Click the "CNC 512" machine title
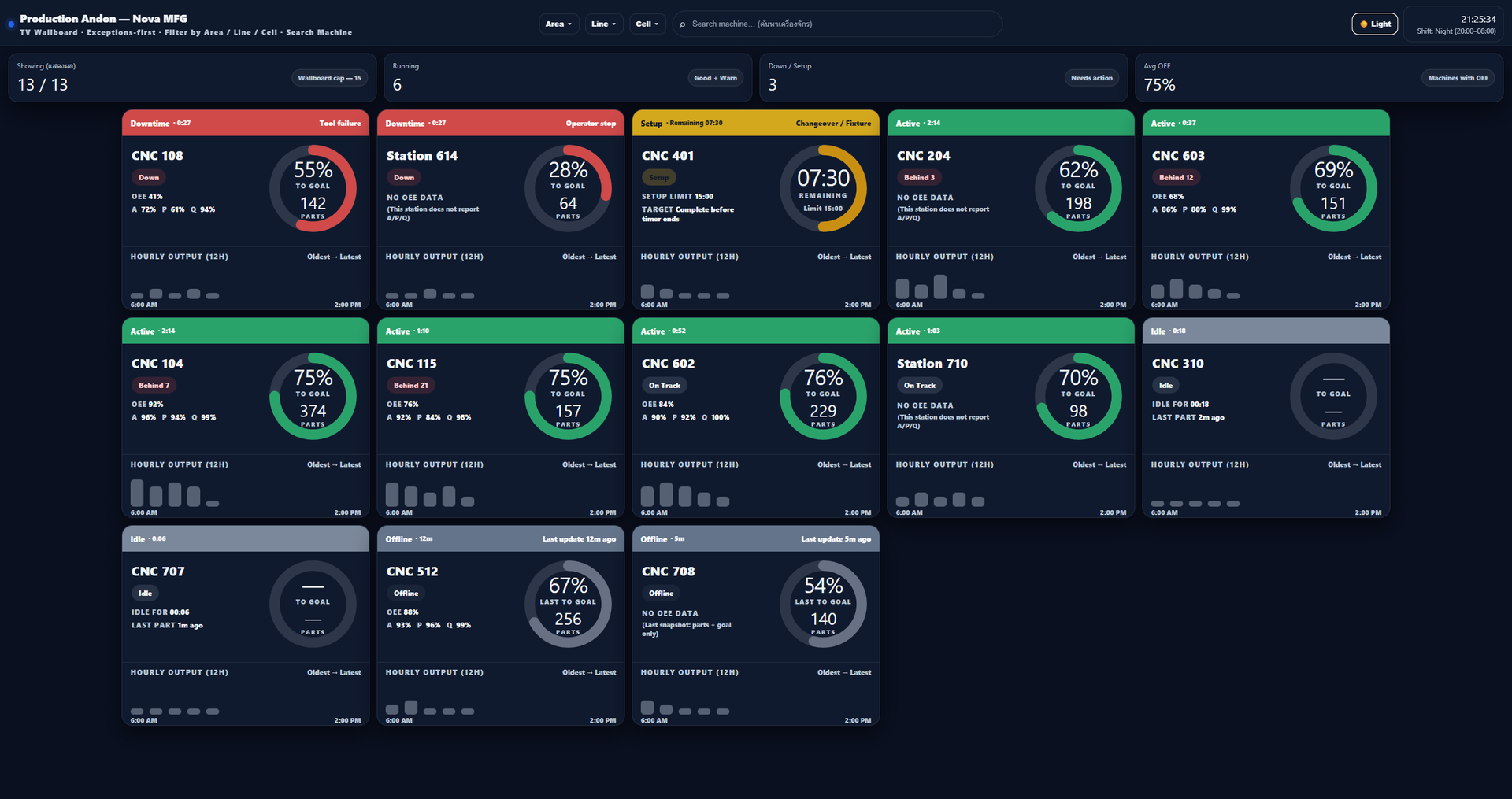The width and height of the screenshot is (1512, 799). [x=413, y=572]
